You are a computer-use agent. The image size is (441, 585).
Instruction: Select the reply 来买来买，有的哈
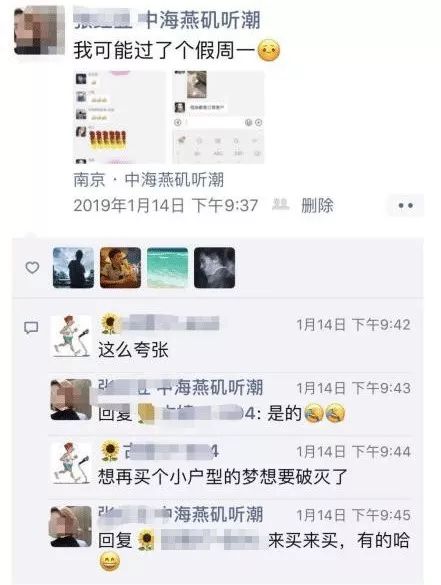339,540
